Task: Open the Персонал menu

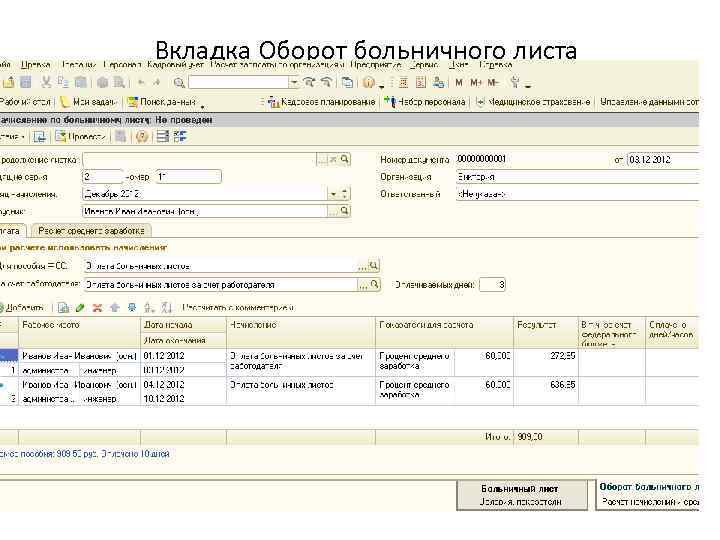Action: [x=122, y=65]
